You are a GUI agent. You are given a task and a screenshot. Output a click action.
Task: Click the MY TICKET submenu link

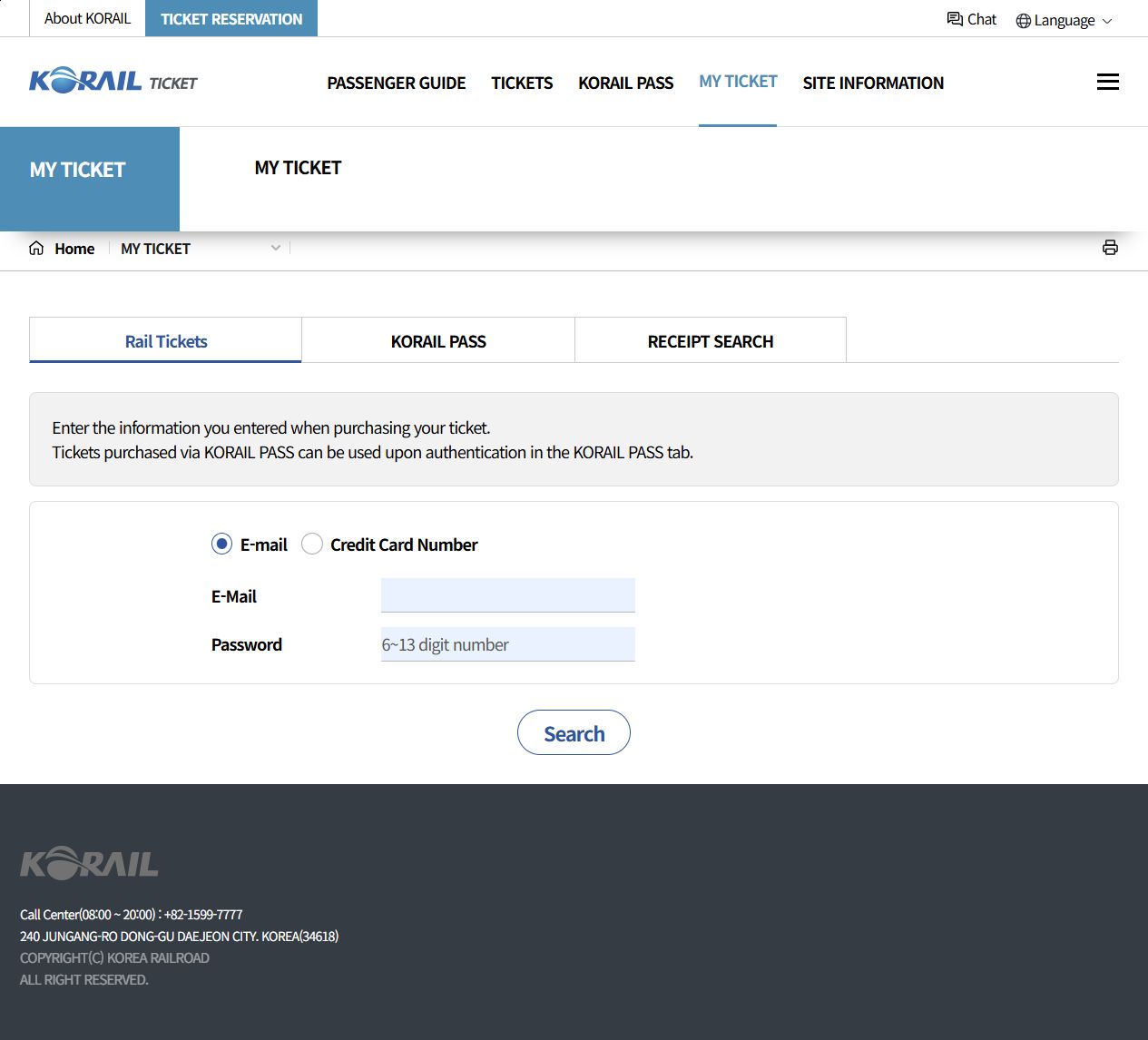(298, 168)
